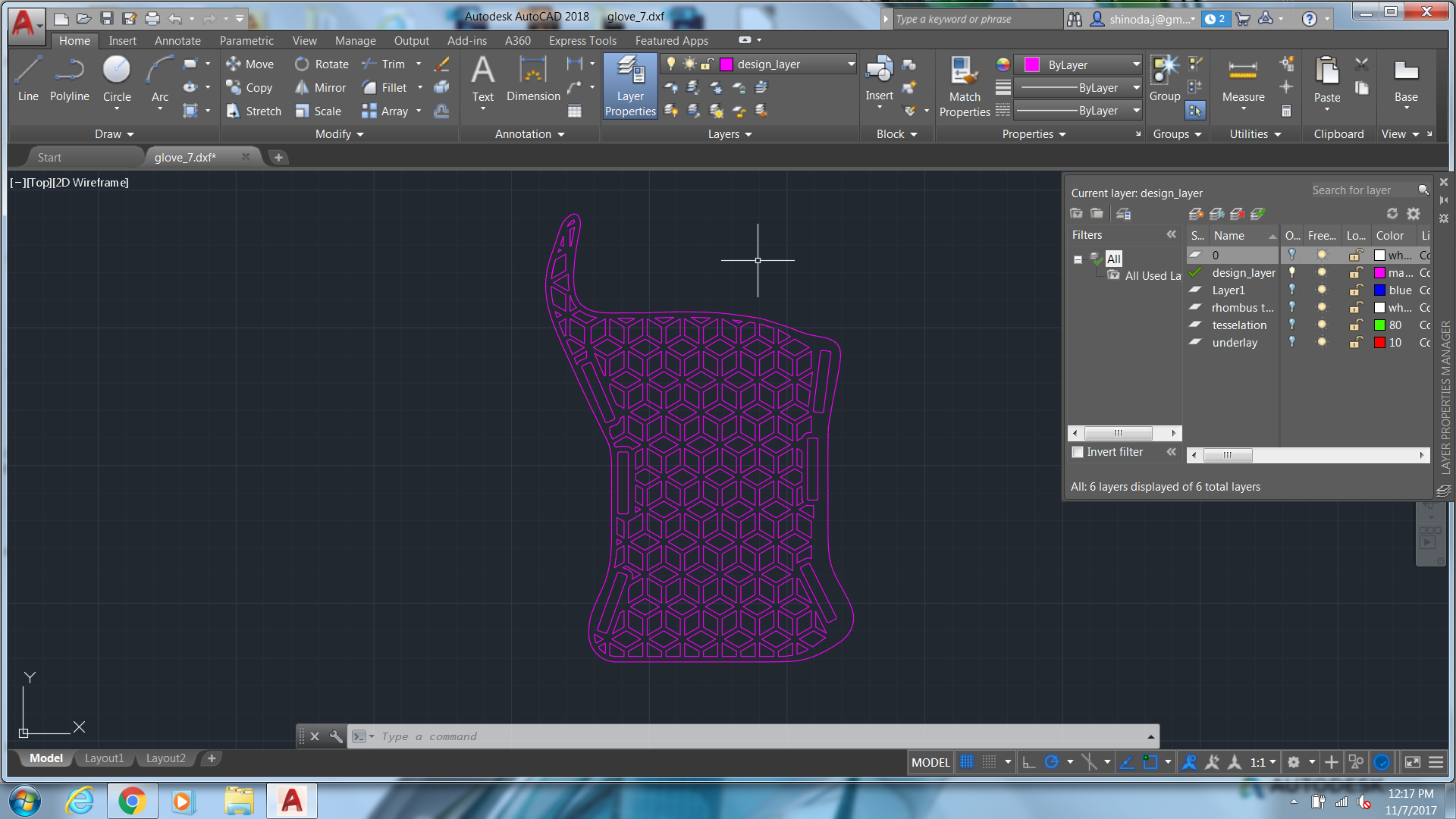Expand the Modify panel
The width and height of the screenshot is (1456, 819).
point(339,134)
